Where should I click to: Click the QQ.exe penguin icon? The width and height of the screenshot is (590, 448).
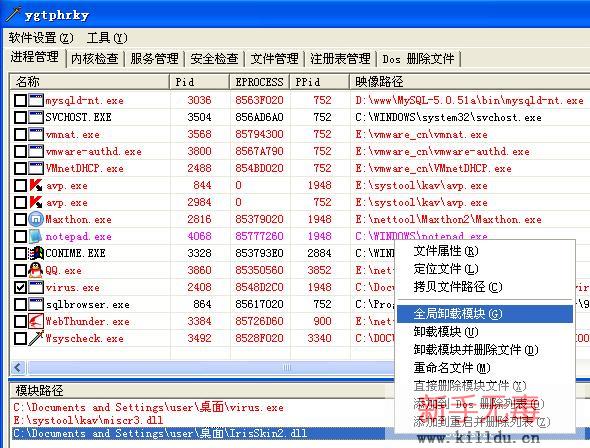click(x=36, y=270)
